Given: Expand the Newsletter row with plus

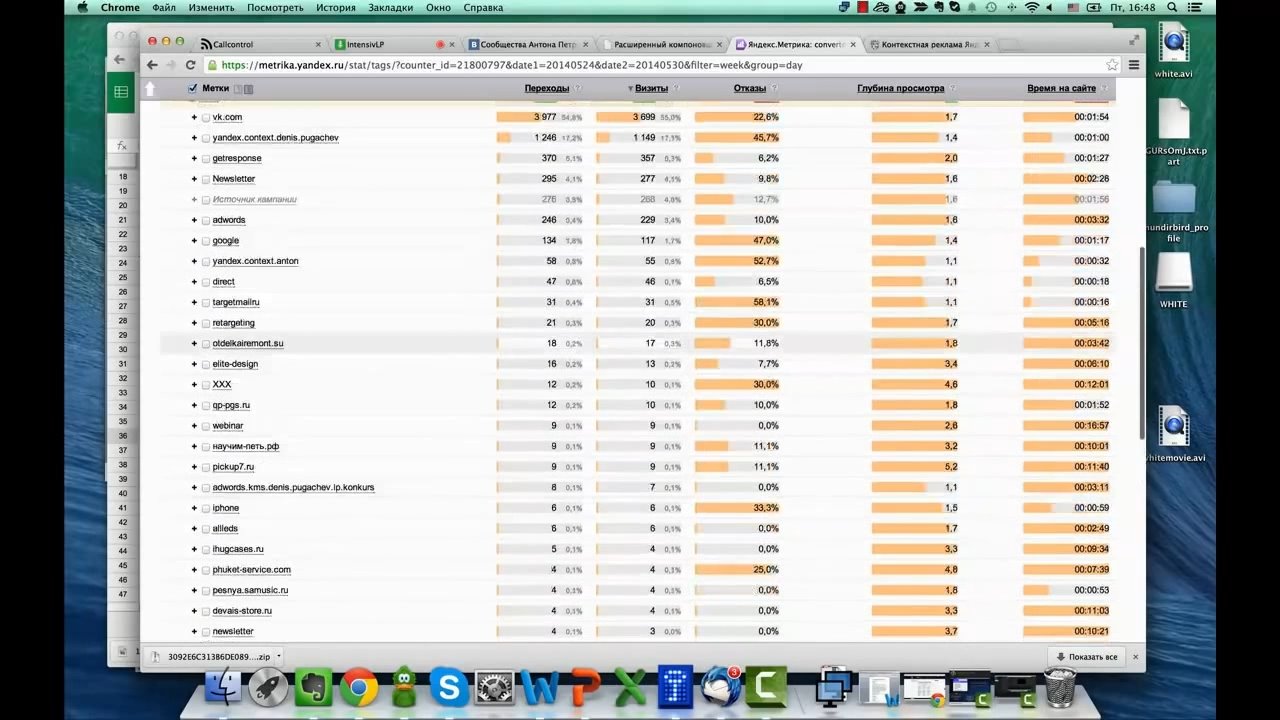Looking at the screenshot, I should 194,179.
